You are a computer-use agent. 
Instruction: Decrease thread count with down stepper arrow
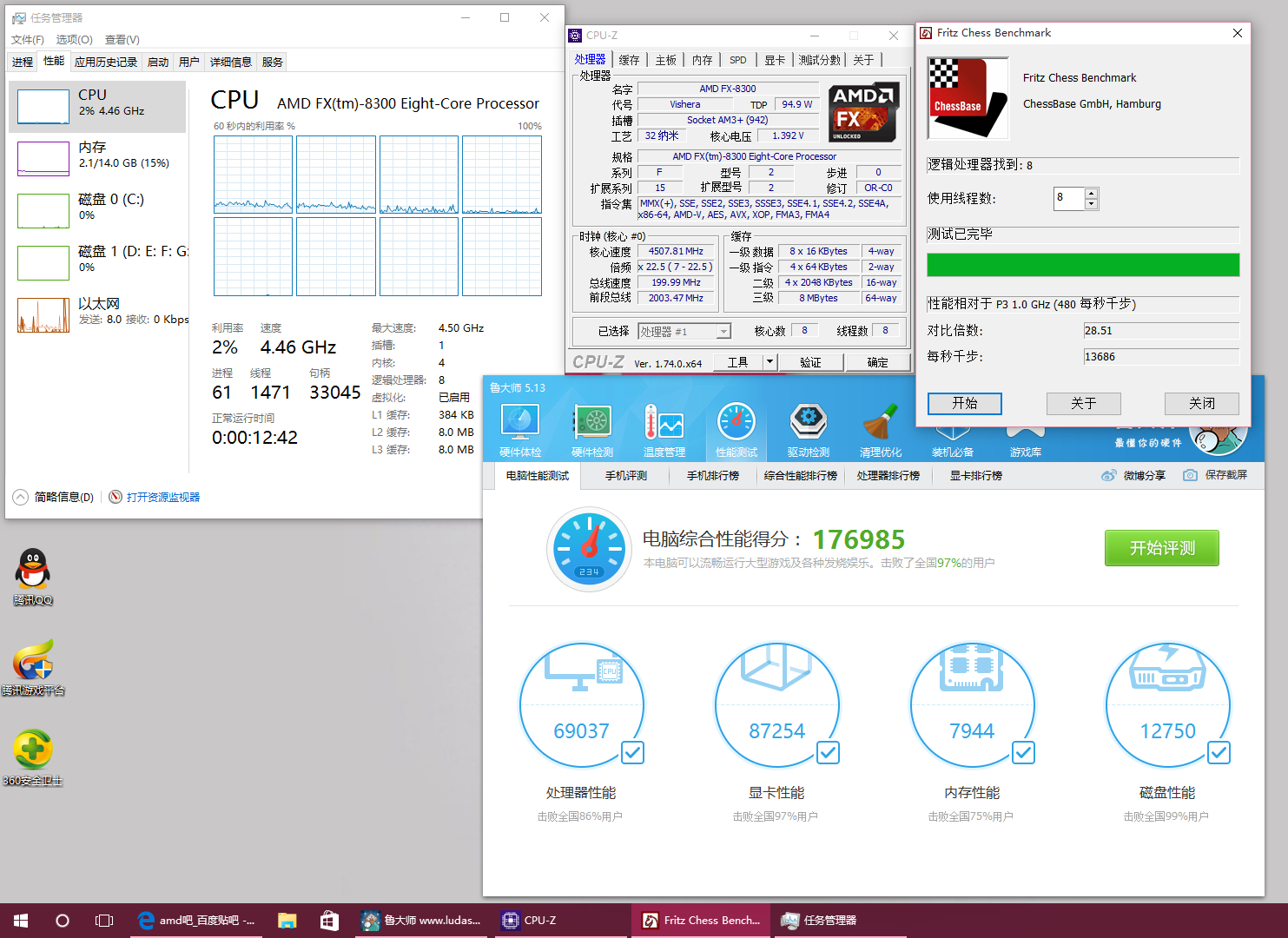pyautogui.click(x=1092, y=204)
